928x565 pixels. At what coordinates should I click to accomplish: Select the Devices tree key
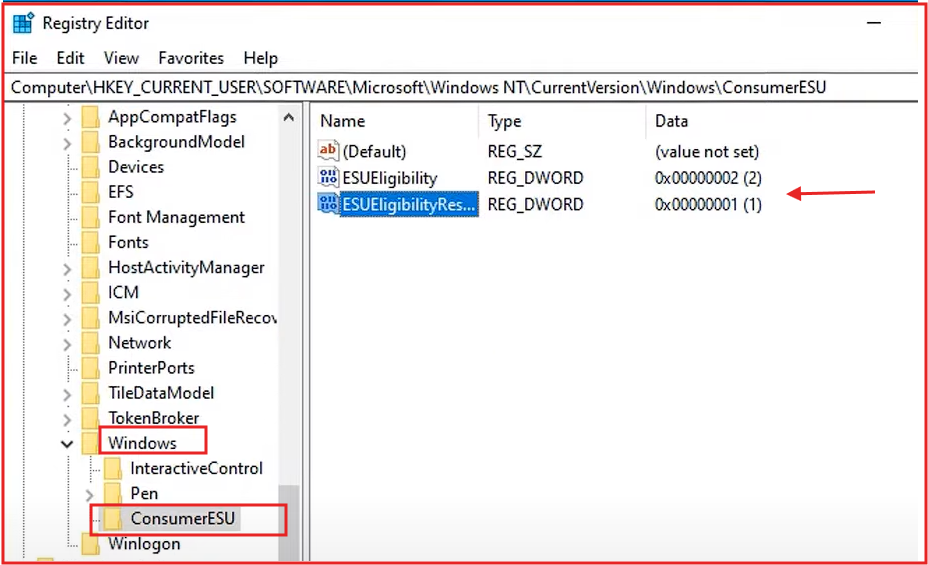(136, 167)
